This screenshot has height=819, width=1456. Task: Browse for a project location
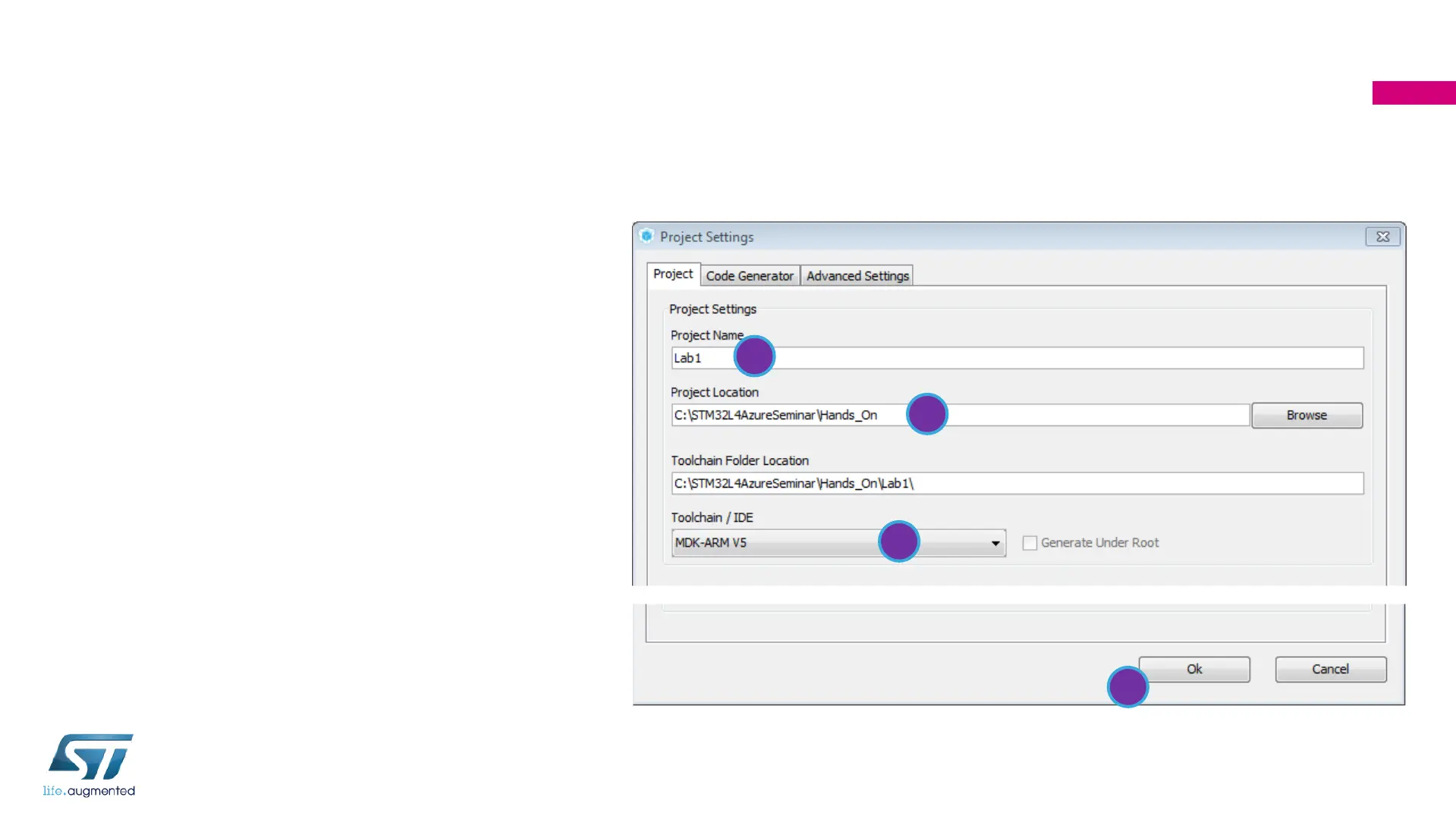(x=1307, y=416)
